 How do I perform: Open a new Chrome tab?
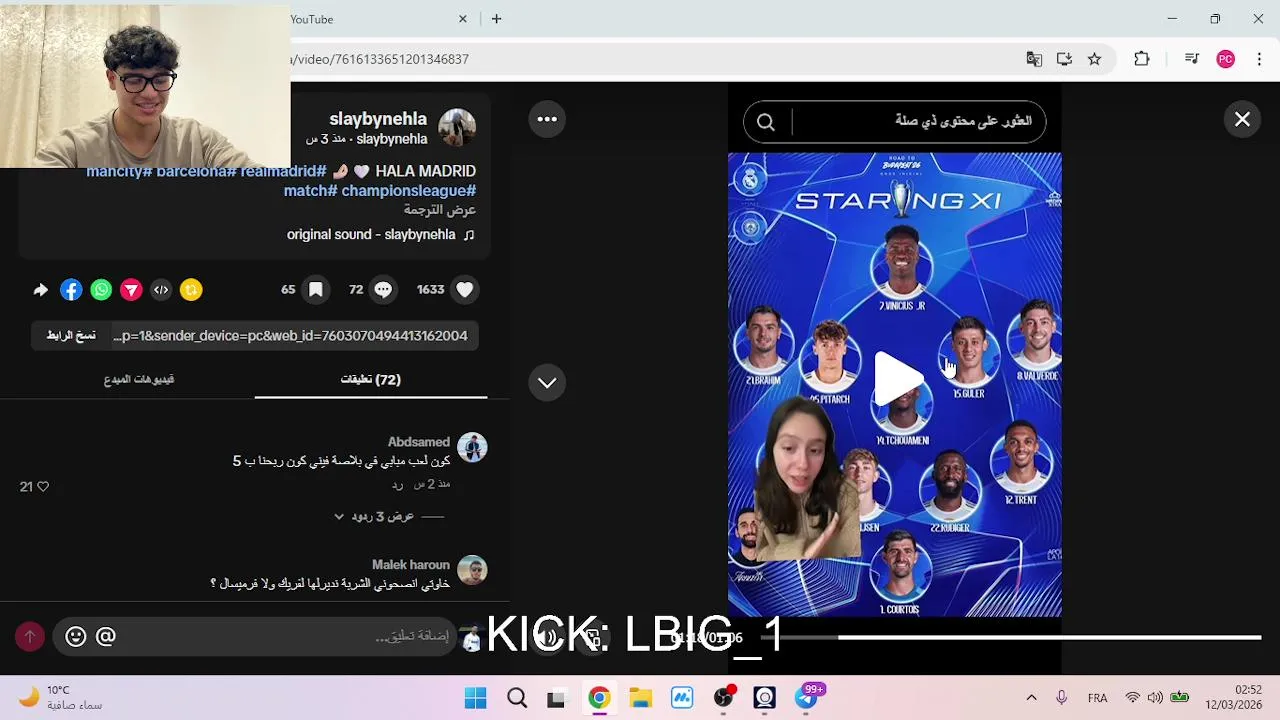[x=496, y=19]
